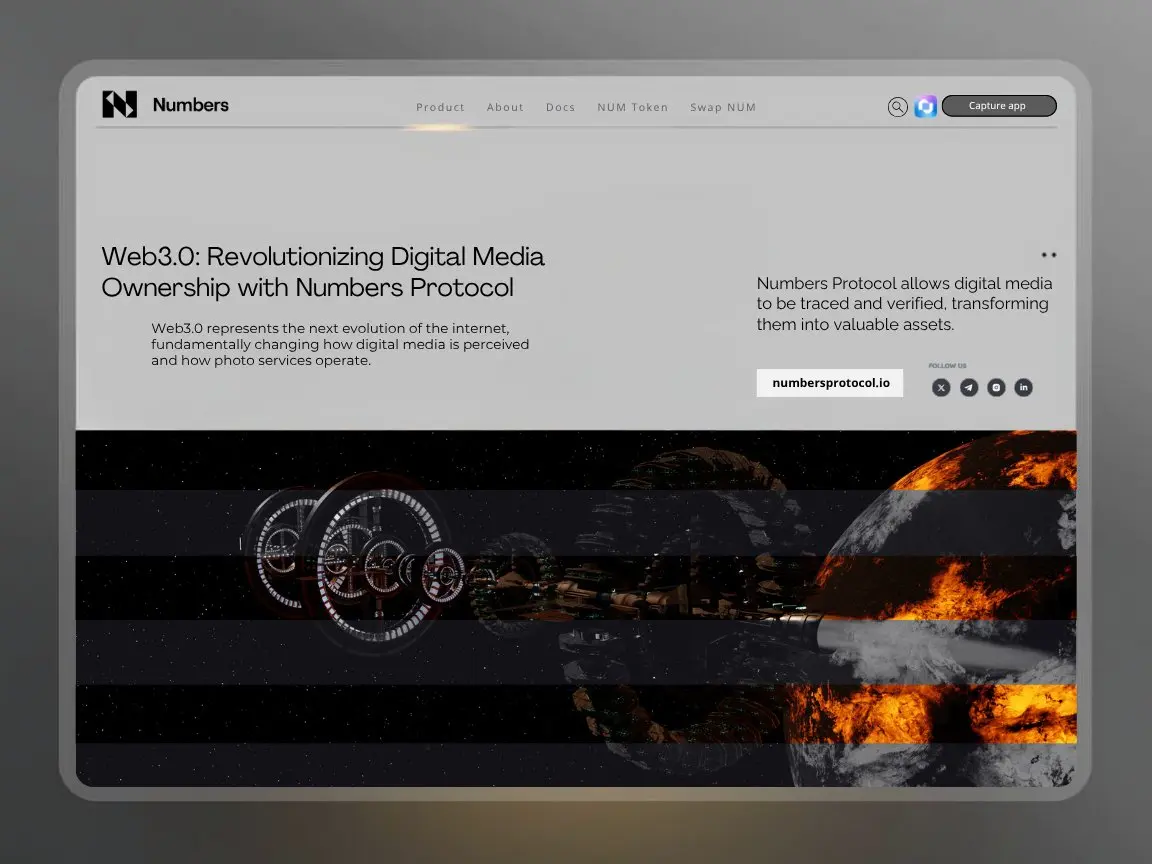This screenshot has height=864, width=1152.
Task: Open the About menu item
Action: tap(505, 107)
